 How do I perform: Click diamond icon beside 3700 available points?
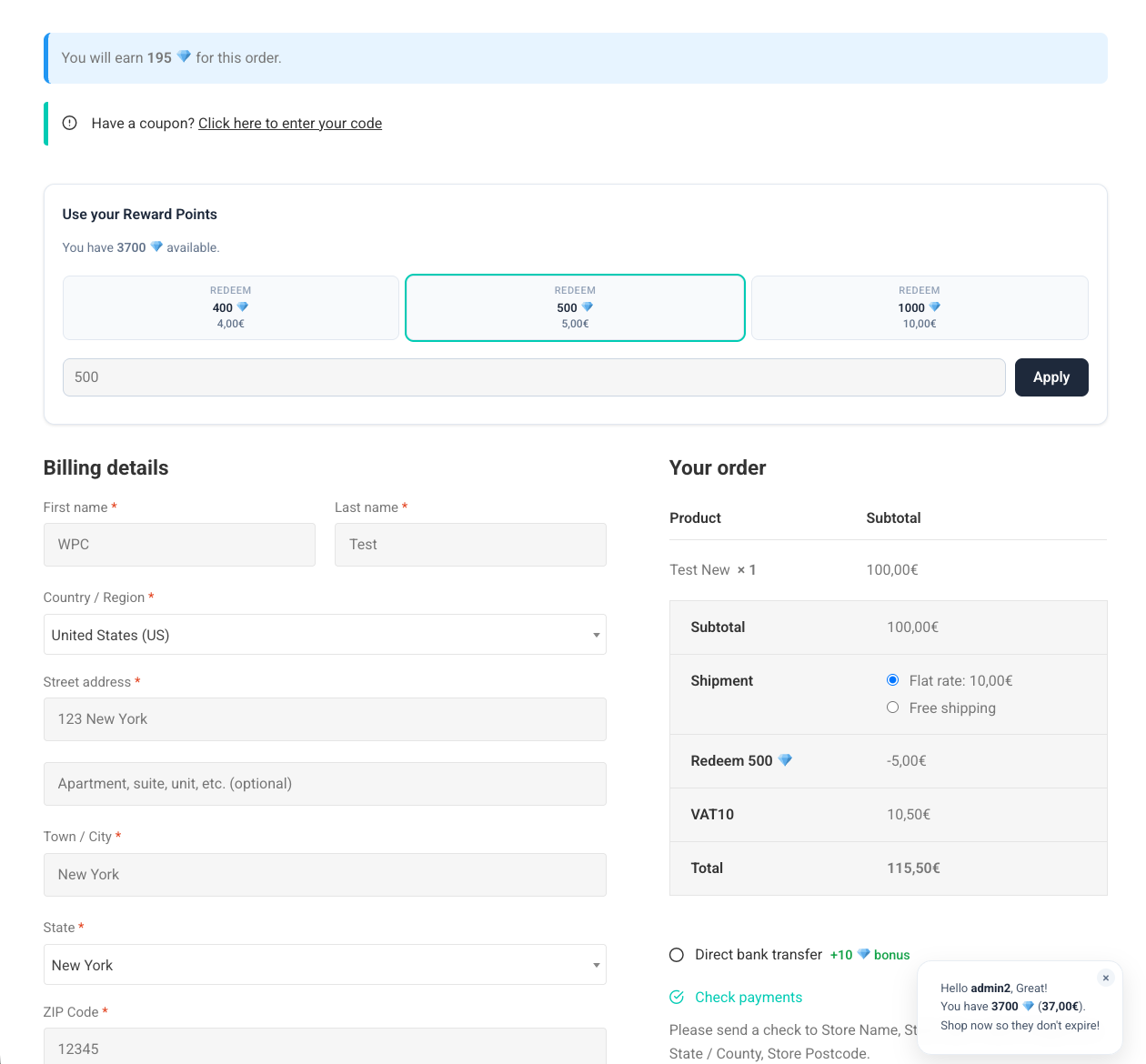click(156, 246)
